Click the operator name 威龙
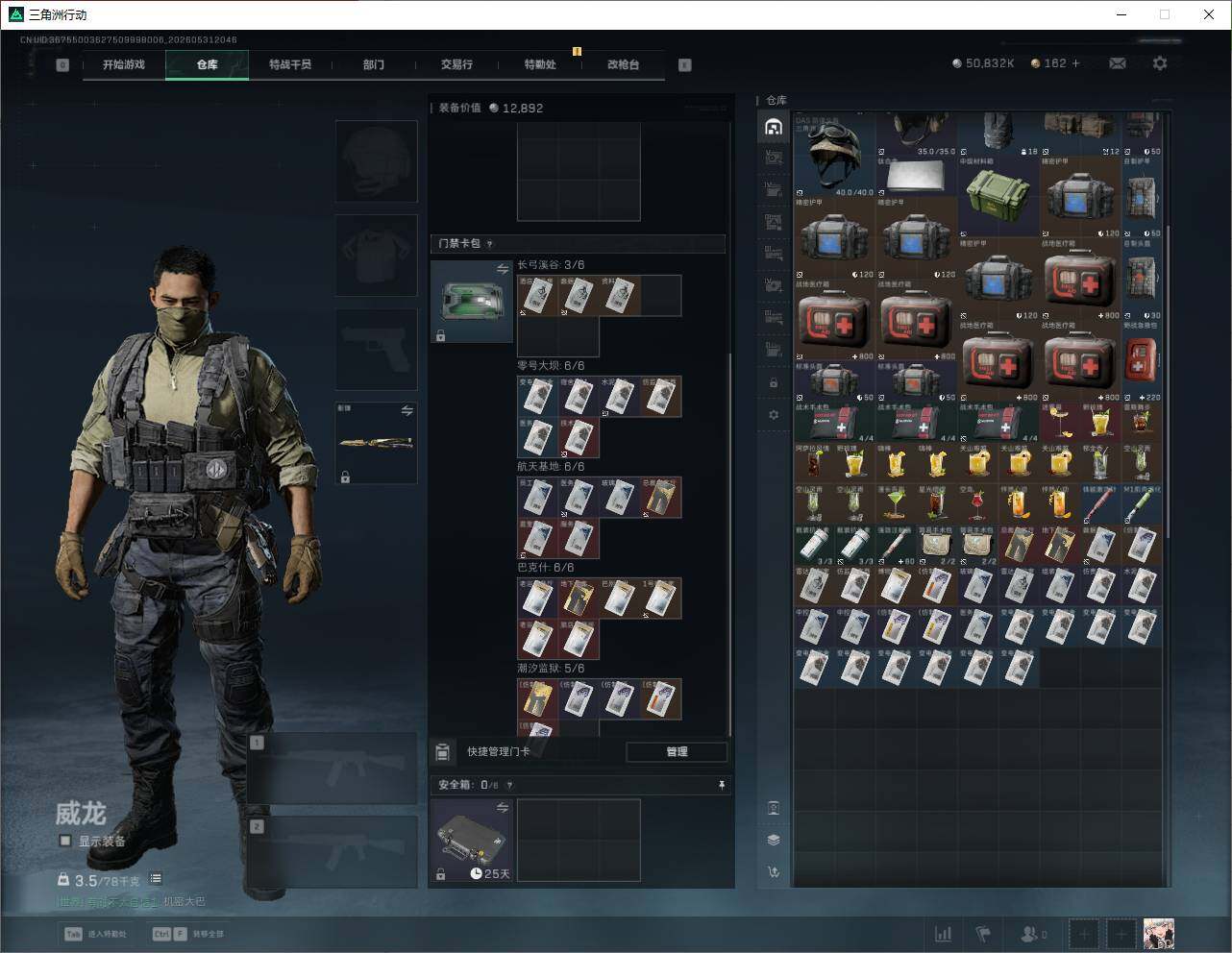 [x=80, y=814]
